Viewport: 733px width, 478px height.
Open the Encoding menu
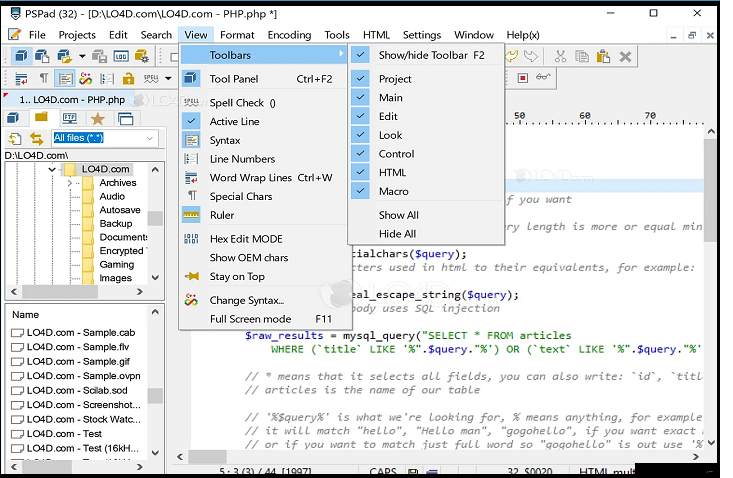[x=289, y=35]
